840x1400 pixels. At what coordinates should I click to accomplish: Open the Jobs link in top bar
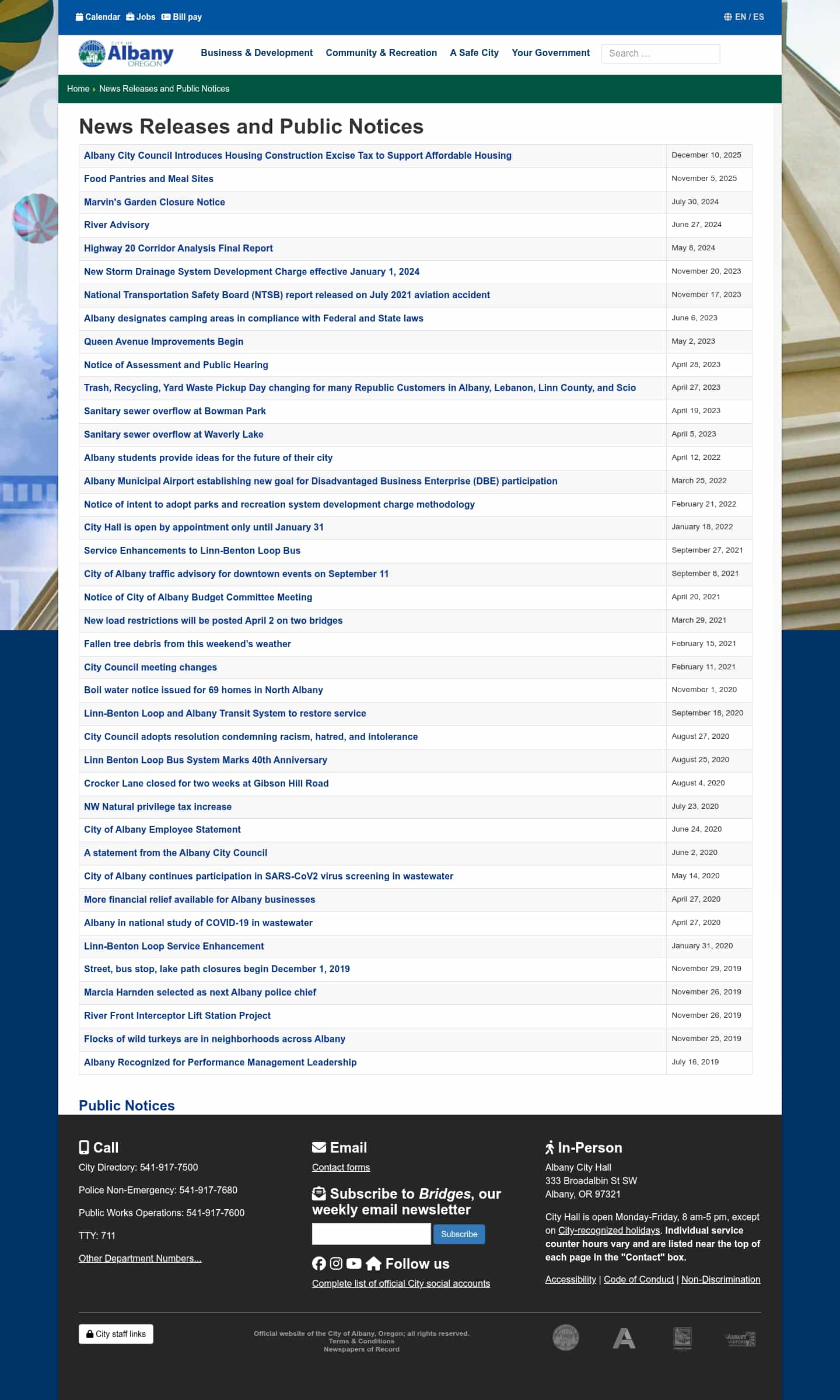click(x=141, y=17)
